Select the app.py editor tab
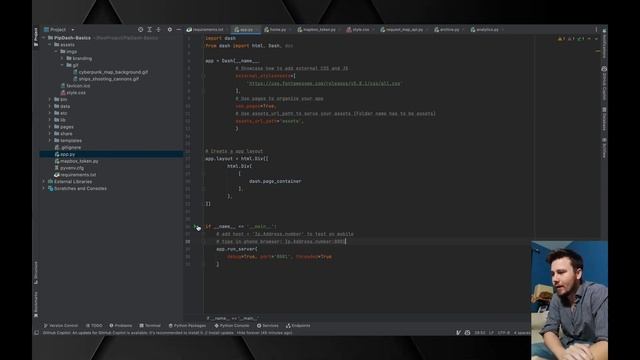The width and height of the screenshot is (640, 360). coord(246,29)
